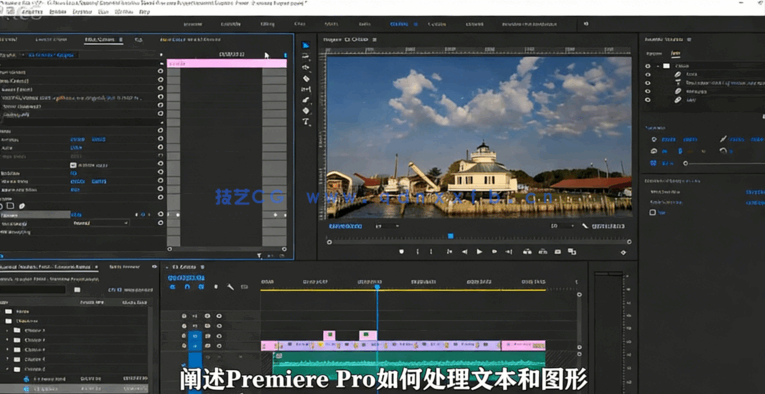765x394 pixels.
Task: Toggle timeline snap magnet icon
Action: pos(187,287)
